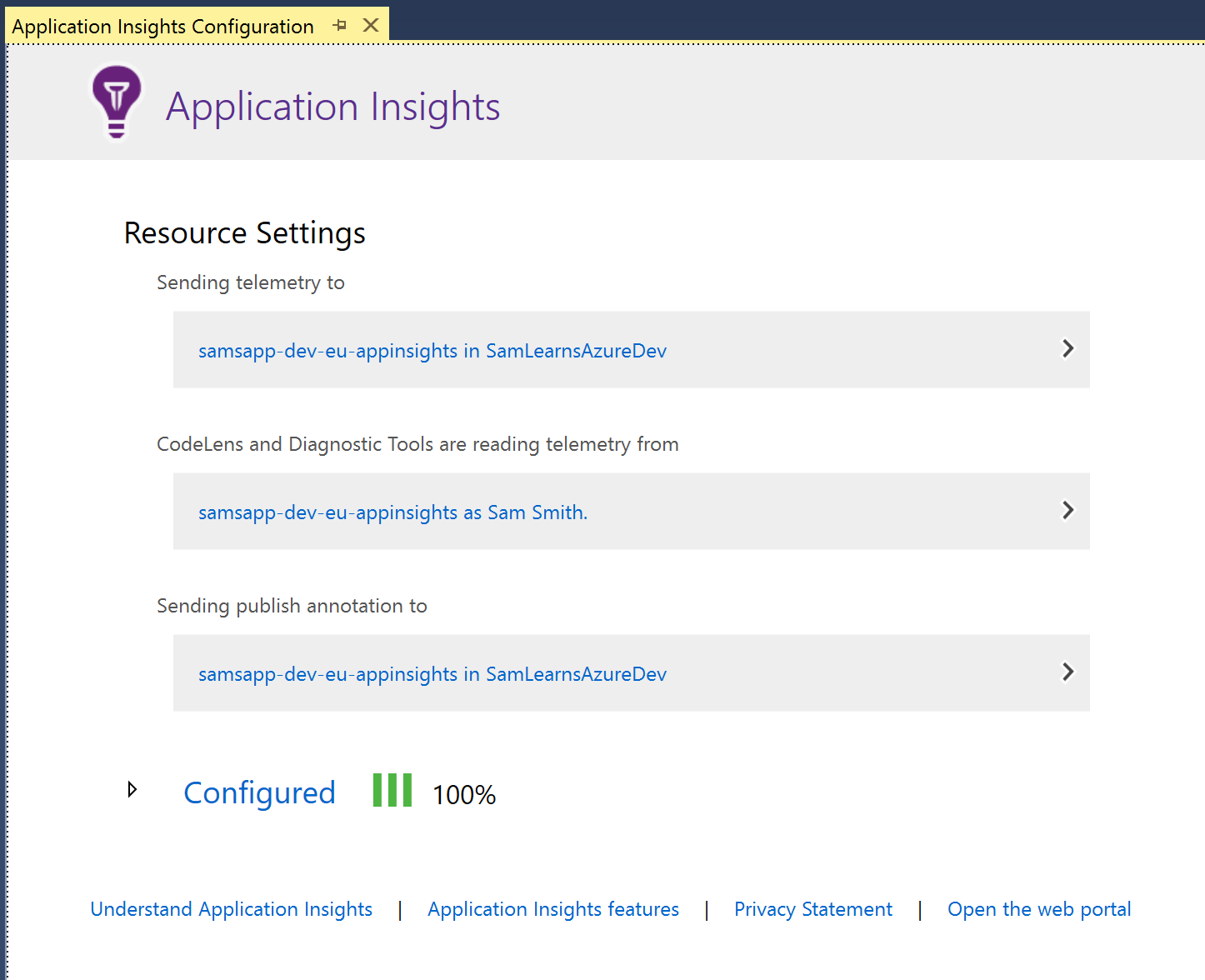
Task: Select telemetry resource link under Sending telemetry to
Action: 432,351
